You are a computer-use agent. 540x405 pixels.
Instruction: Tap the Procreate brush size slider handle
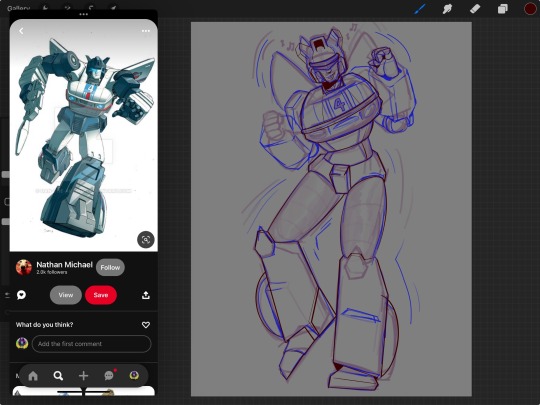point(5,175)
